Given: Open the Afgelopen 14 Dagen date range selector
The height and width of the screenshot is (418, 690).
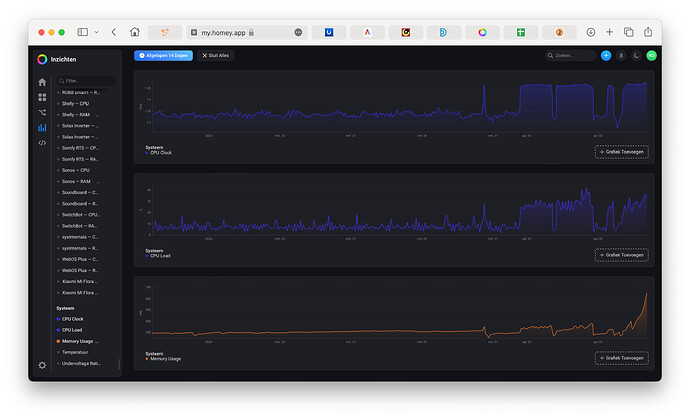Looking at the screenshot, I should coord(163,55).
